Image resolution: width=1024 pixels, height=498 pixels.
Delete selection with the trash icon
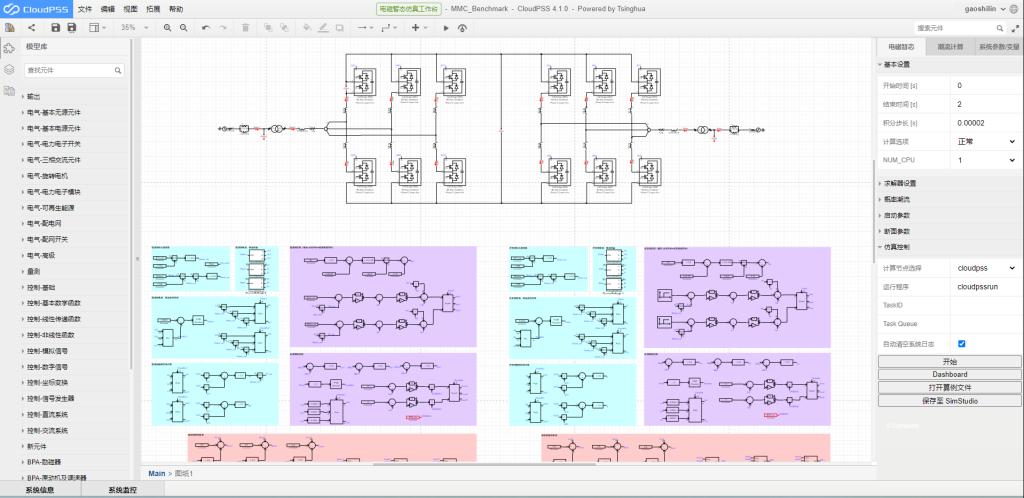click(245, 28)
